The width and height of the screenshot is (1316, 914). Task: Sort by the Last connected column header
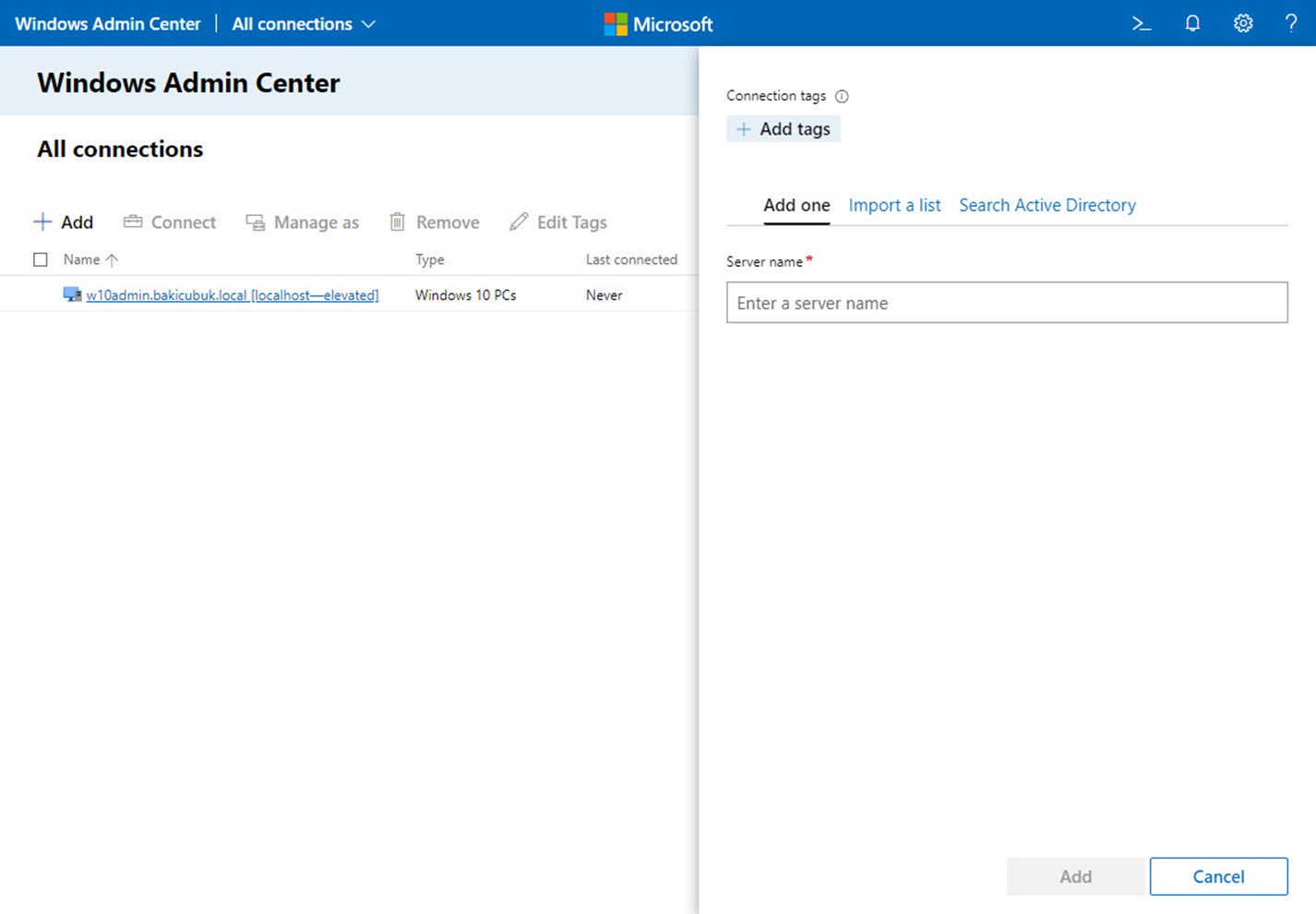coord(631,260)
